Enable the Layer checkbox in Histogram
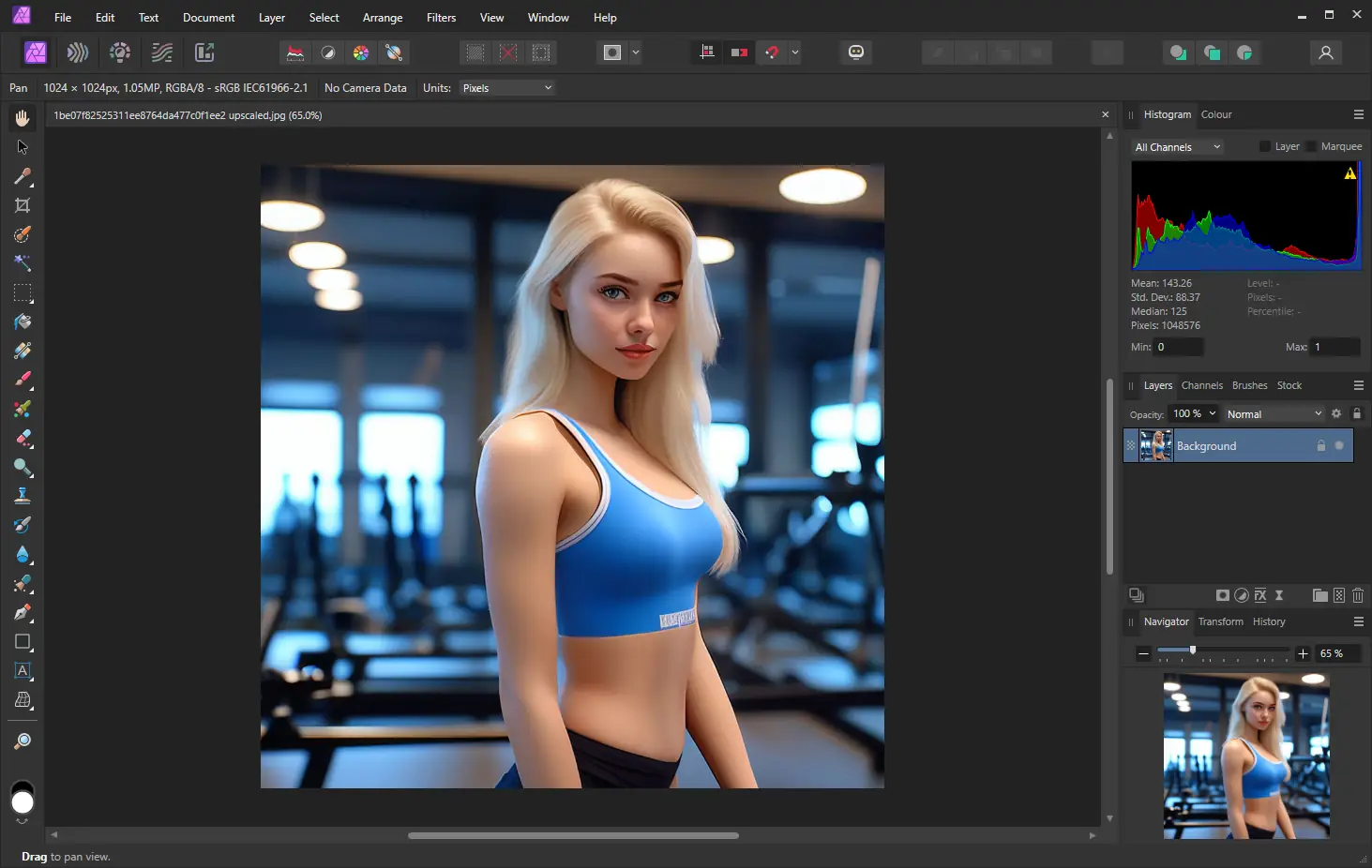 coord(1264,146)
